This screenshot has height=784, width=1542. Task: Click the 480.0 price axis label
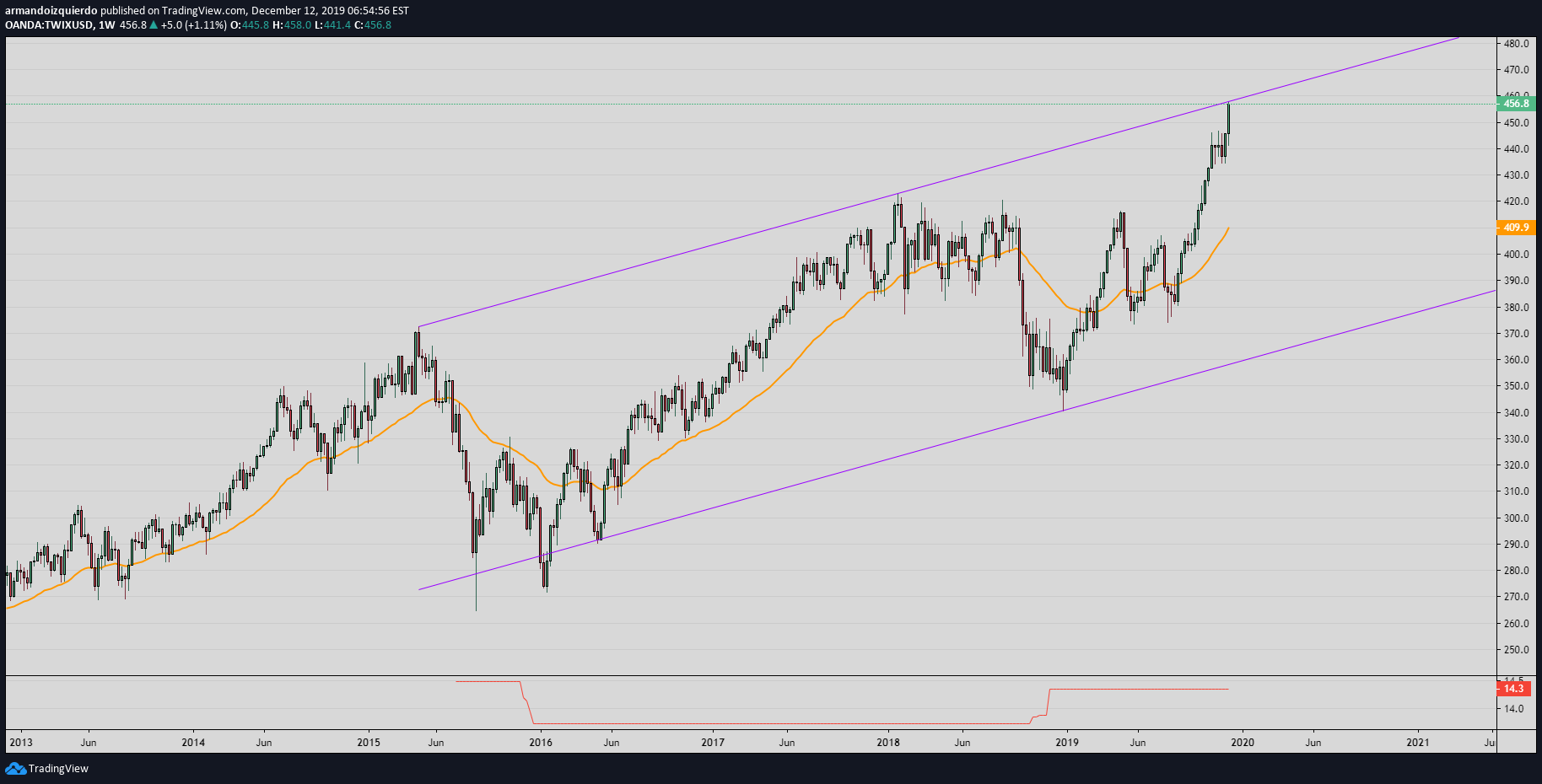click(x=1516, y=44)
